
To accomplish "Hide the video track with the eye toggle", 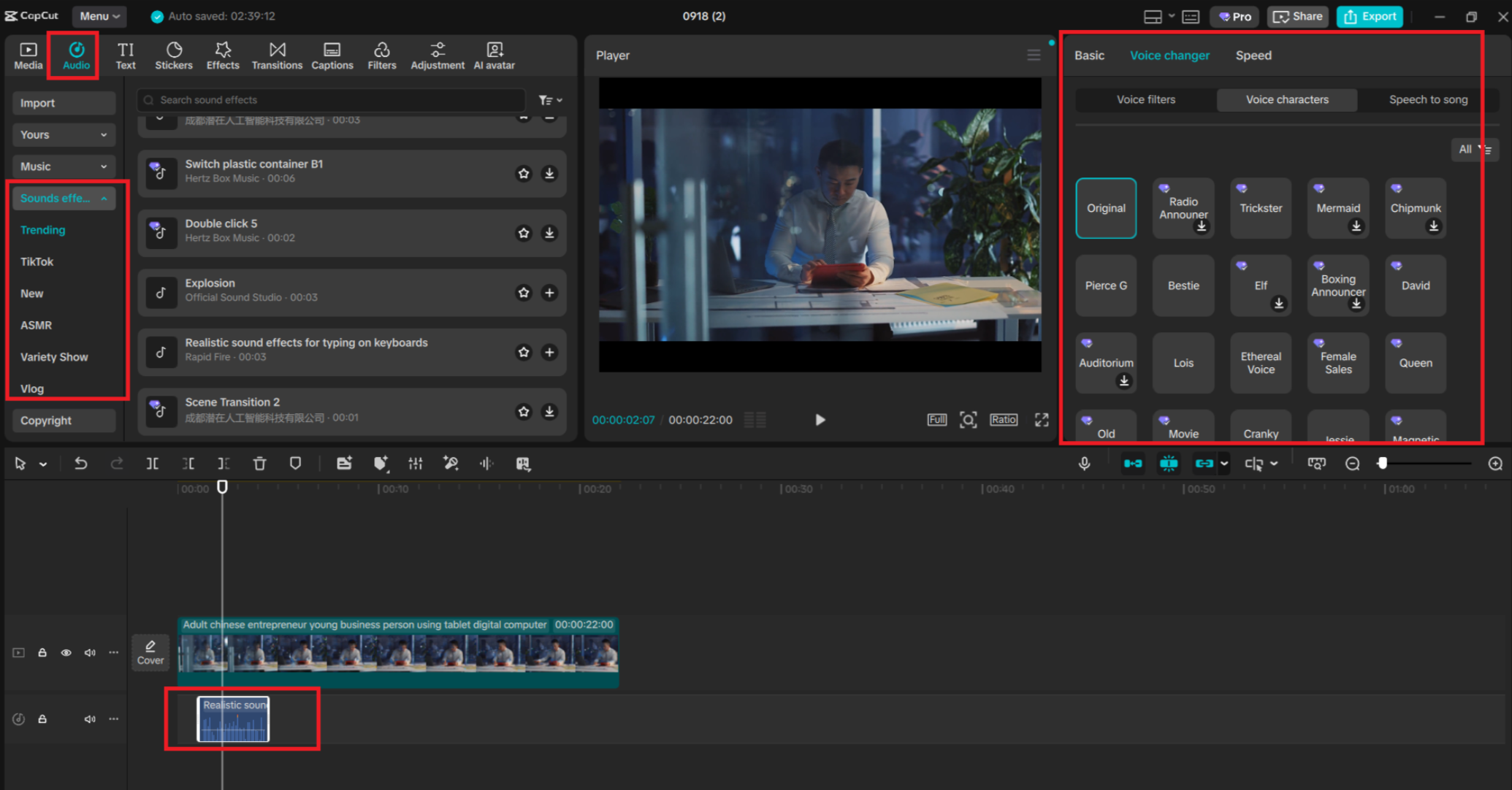I will [x=66, y=653].
